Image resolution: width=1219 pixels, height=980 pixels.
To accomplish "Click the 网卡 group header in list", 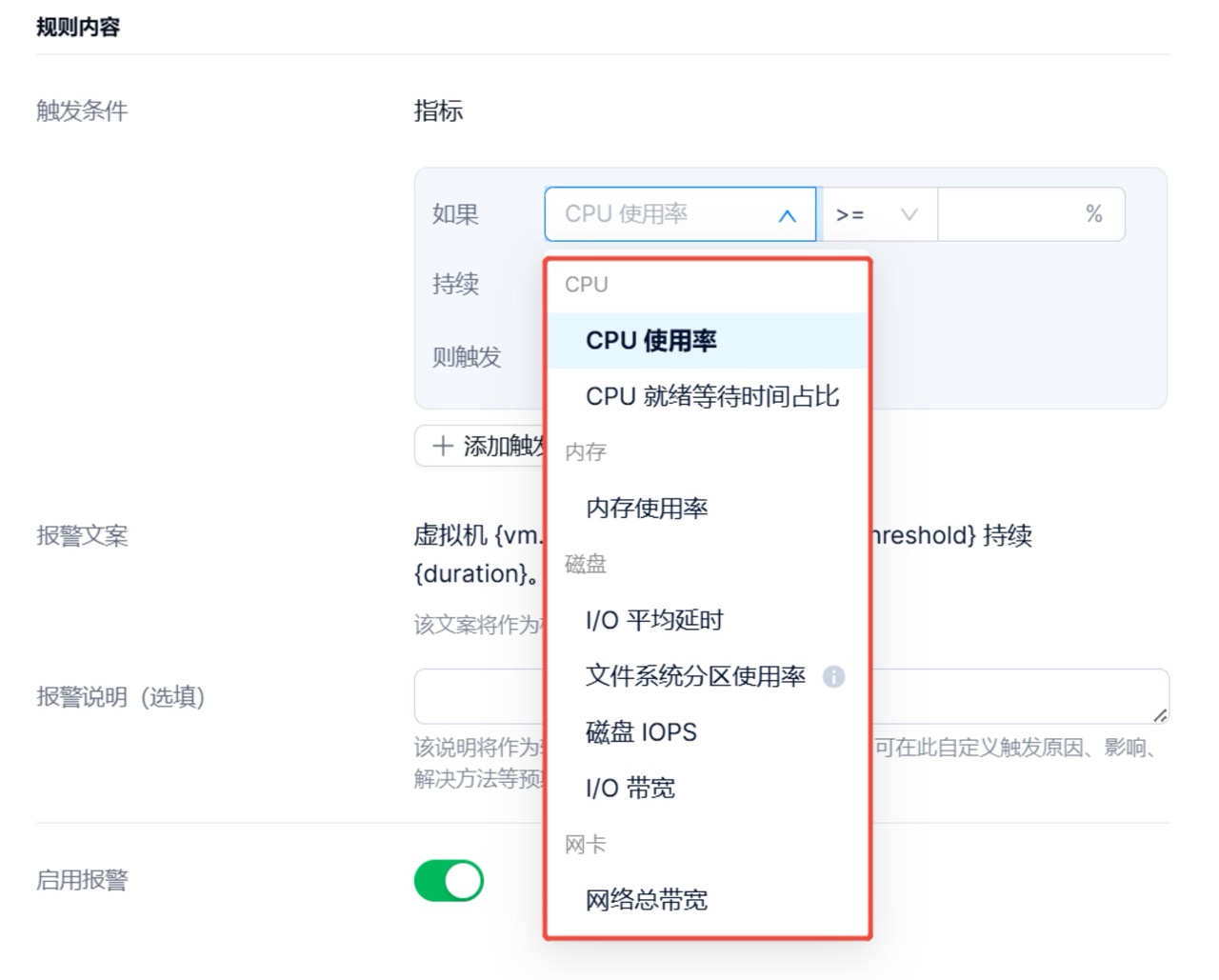I will tap(586, 845).
